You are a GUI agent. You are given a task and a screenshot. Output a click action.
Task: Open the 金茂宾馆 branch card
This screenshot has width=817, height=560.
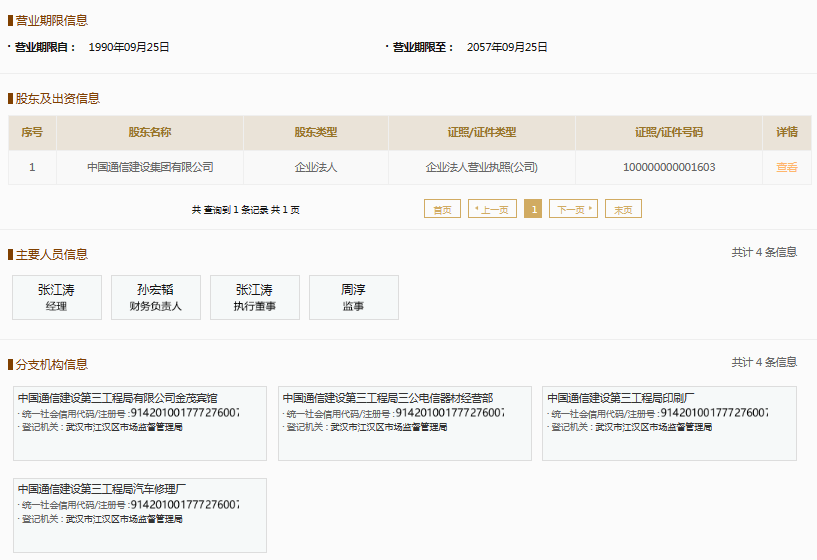[x=140, y=423]
